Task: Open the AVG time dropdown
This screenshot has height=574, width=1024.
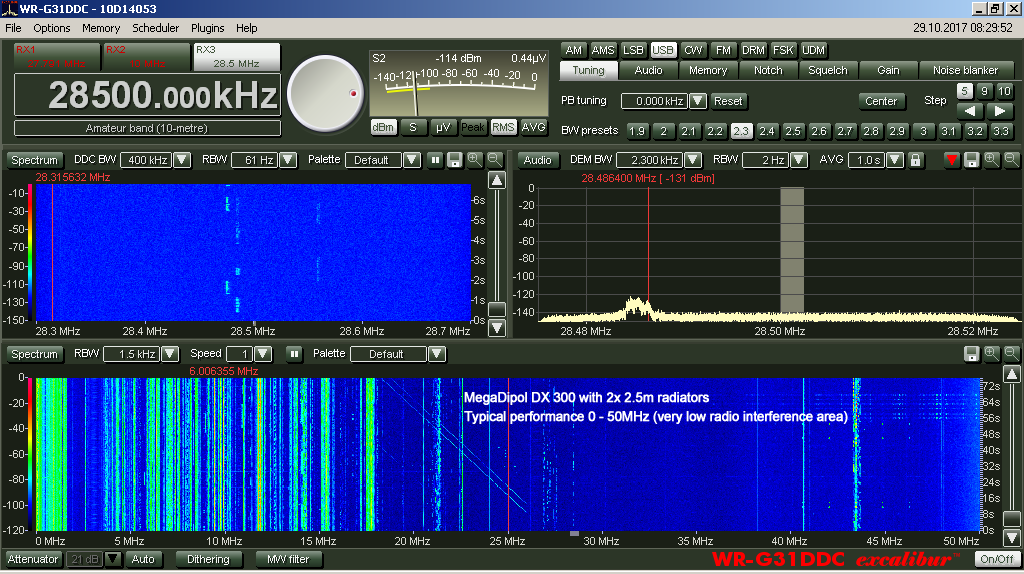Action: tap(895, 160)
